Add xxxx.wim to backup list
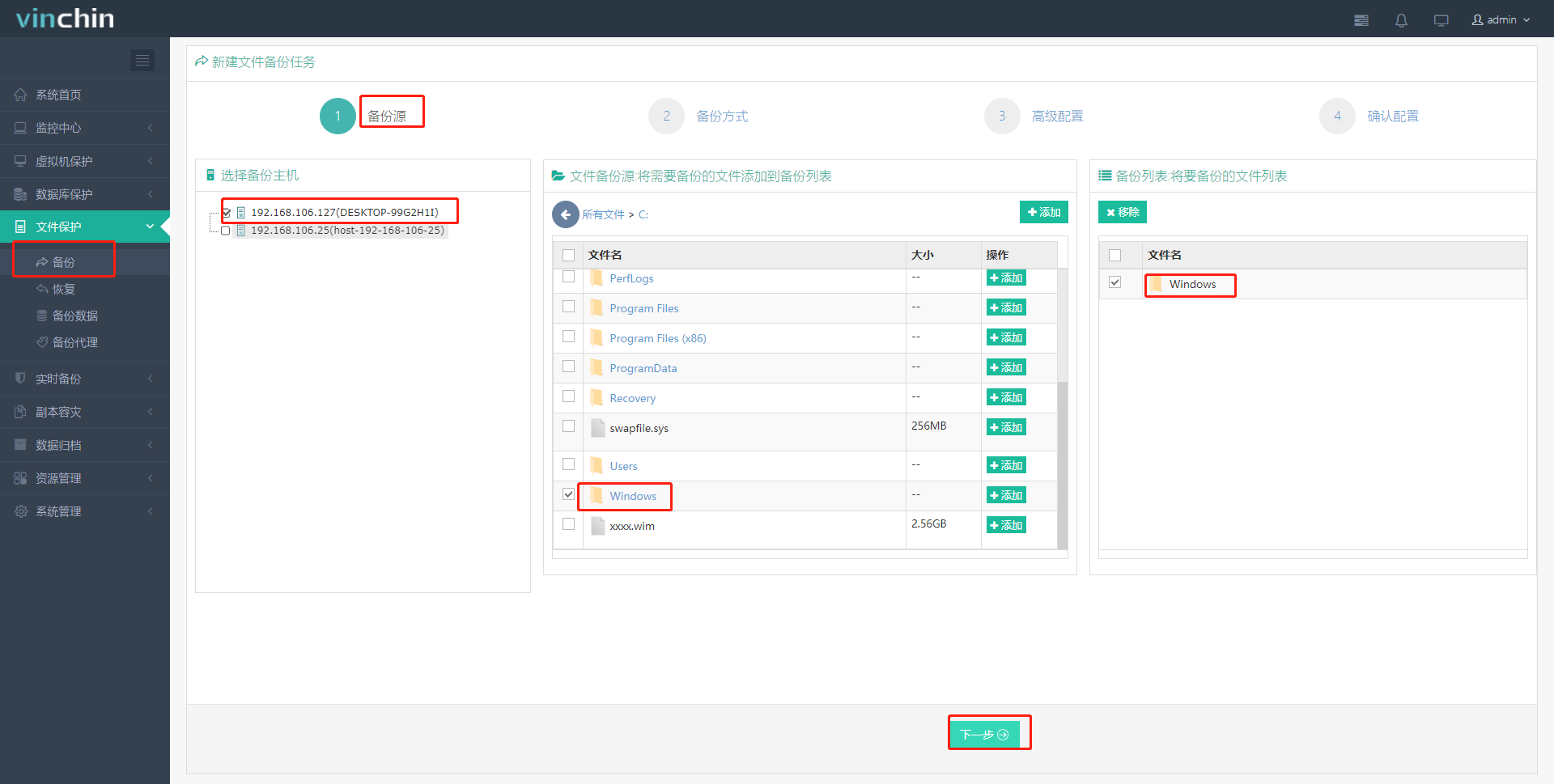The image size is (1554, 784). (x=1006, y=525)
